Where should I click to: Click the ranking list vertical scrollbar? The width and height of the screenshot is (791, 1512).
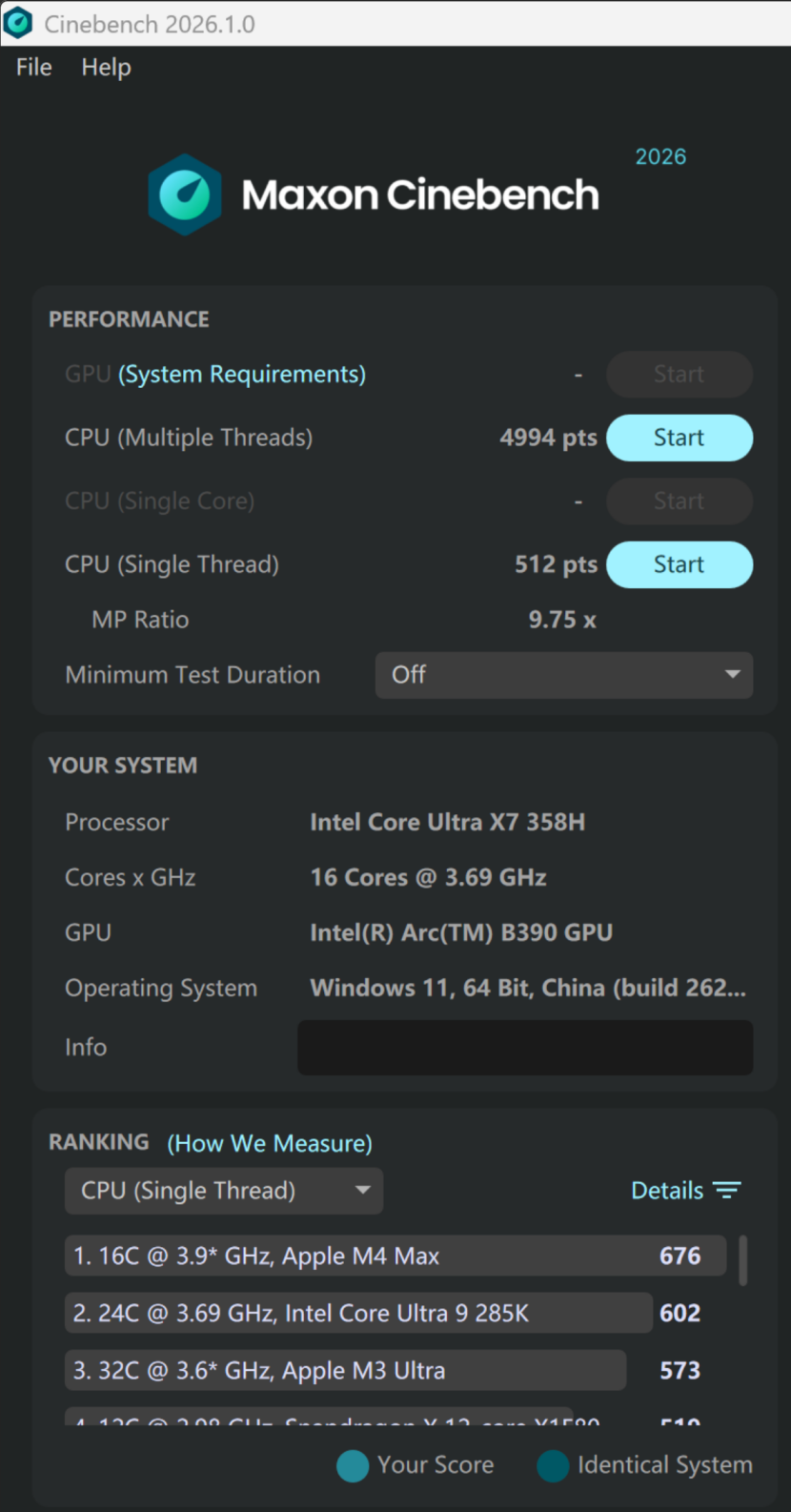click(x=743, y=1260)
